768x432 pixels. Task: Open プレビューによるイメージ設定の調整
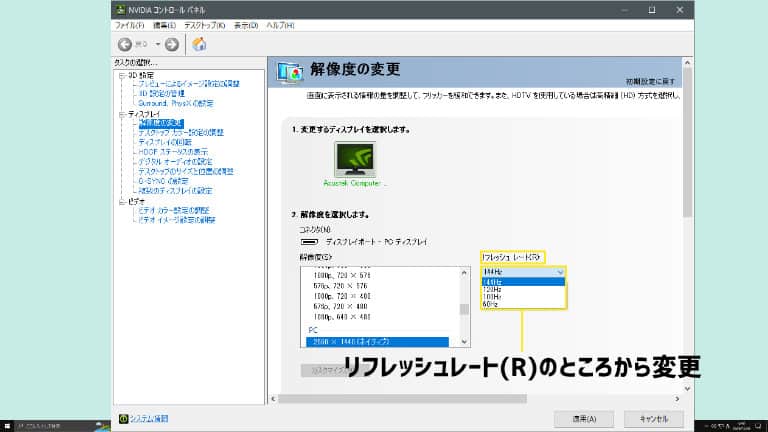pos(189,84)
